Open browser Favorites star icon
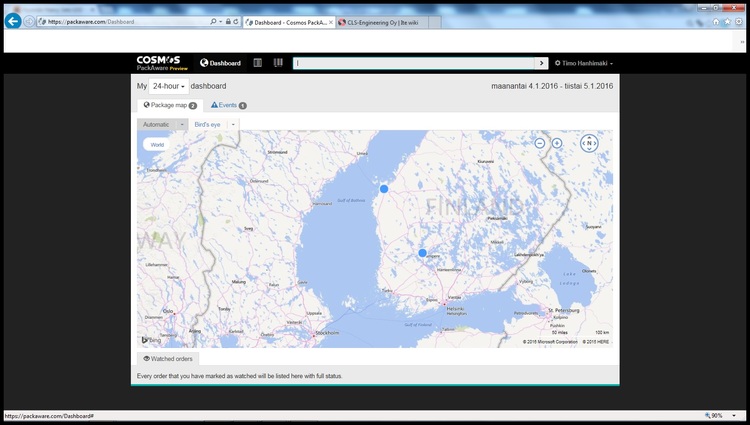This screenshot has width=750, height=425. [728, 22]
